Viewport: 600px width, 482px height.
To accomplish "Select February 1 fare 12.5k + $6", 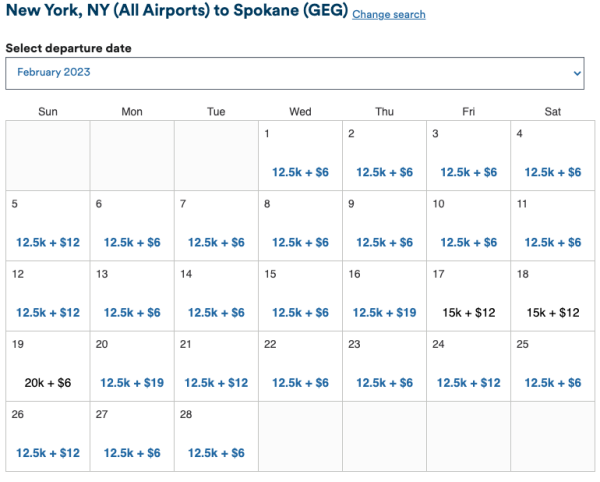I will click(x=300, y=172).
